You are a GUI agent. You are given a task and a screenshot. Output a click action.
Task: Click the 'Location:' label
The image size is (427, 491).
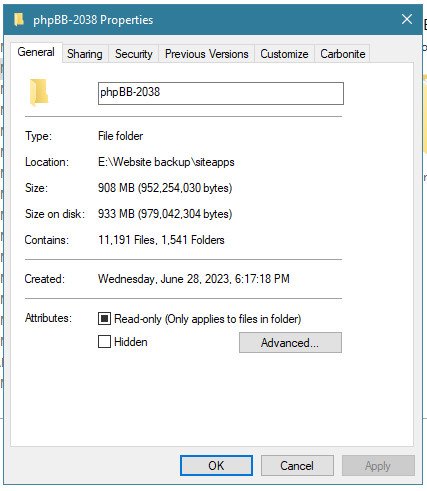(x=47, y=162)
